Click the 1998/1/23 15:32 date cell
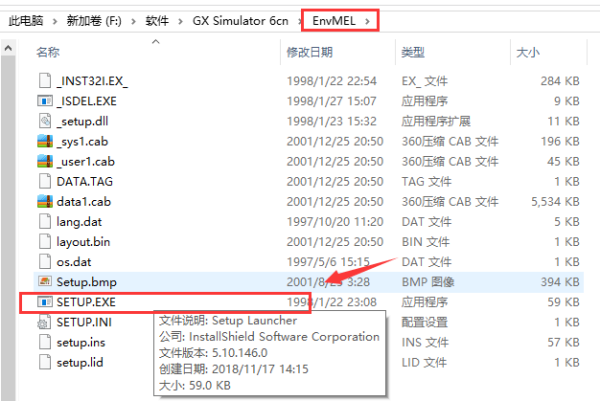The image size is (600, 401). click(x=332, y=121)
